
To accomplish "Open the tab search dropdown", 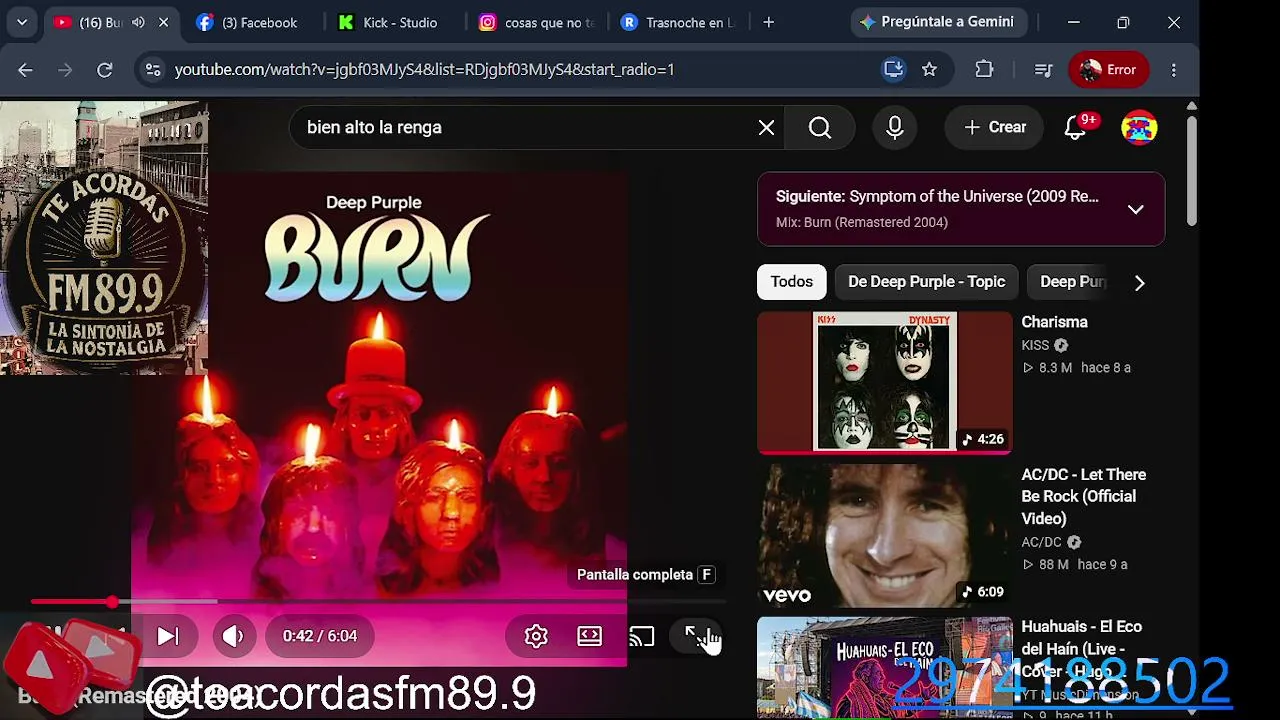I will [22, 22].
